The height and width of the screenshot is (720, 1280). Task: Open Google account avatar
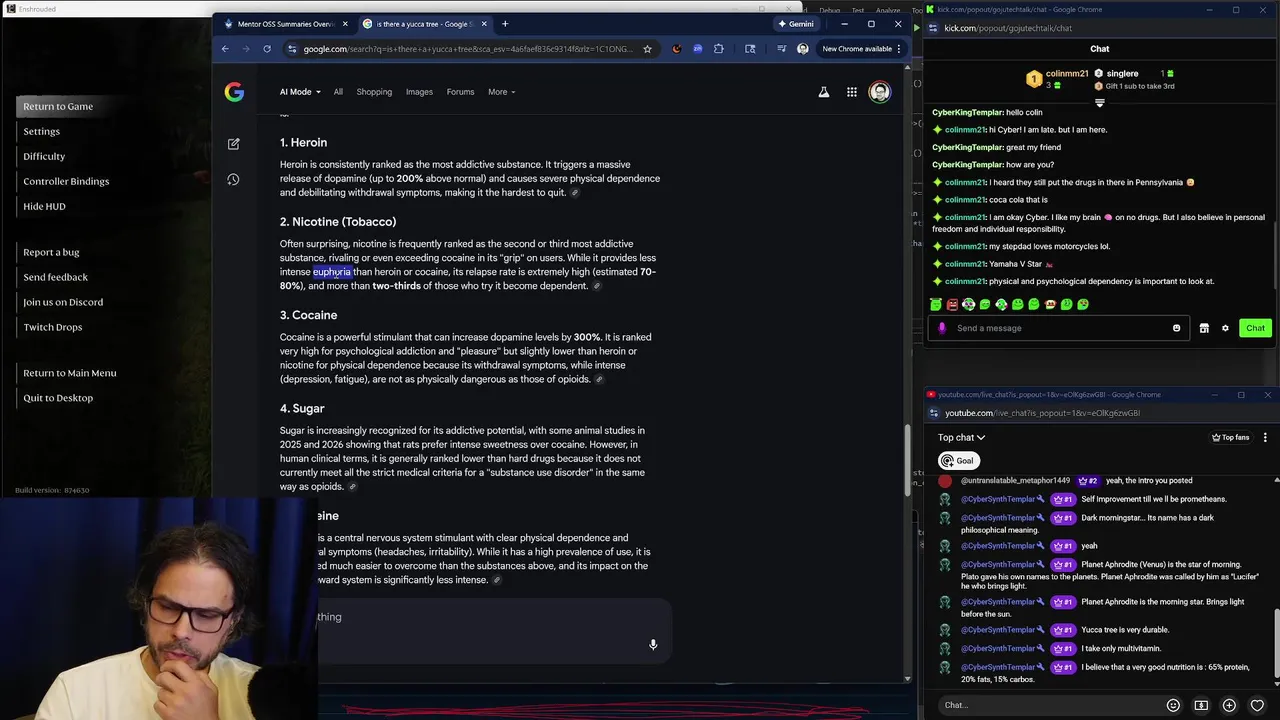[879, 92]
